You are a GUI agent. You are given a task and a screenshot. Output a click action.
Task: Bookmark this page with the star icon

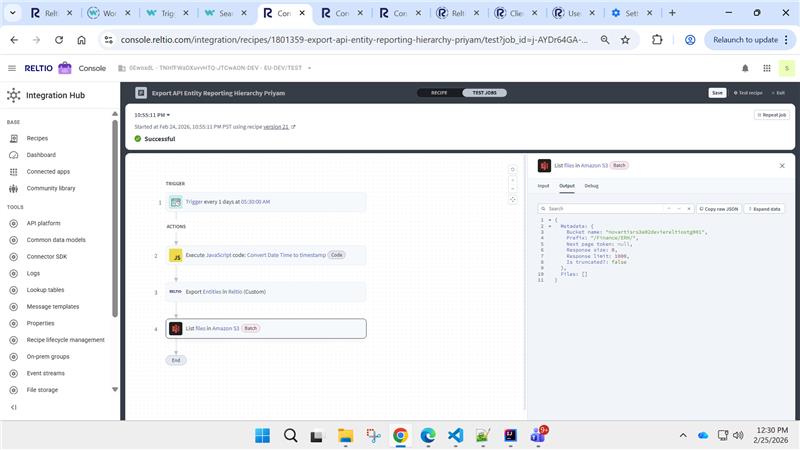(x=625, y=40)
